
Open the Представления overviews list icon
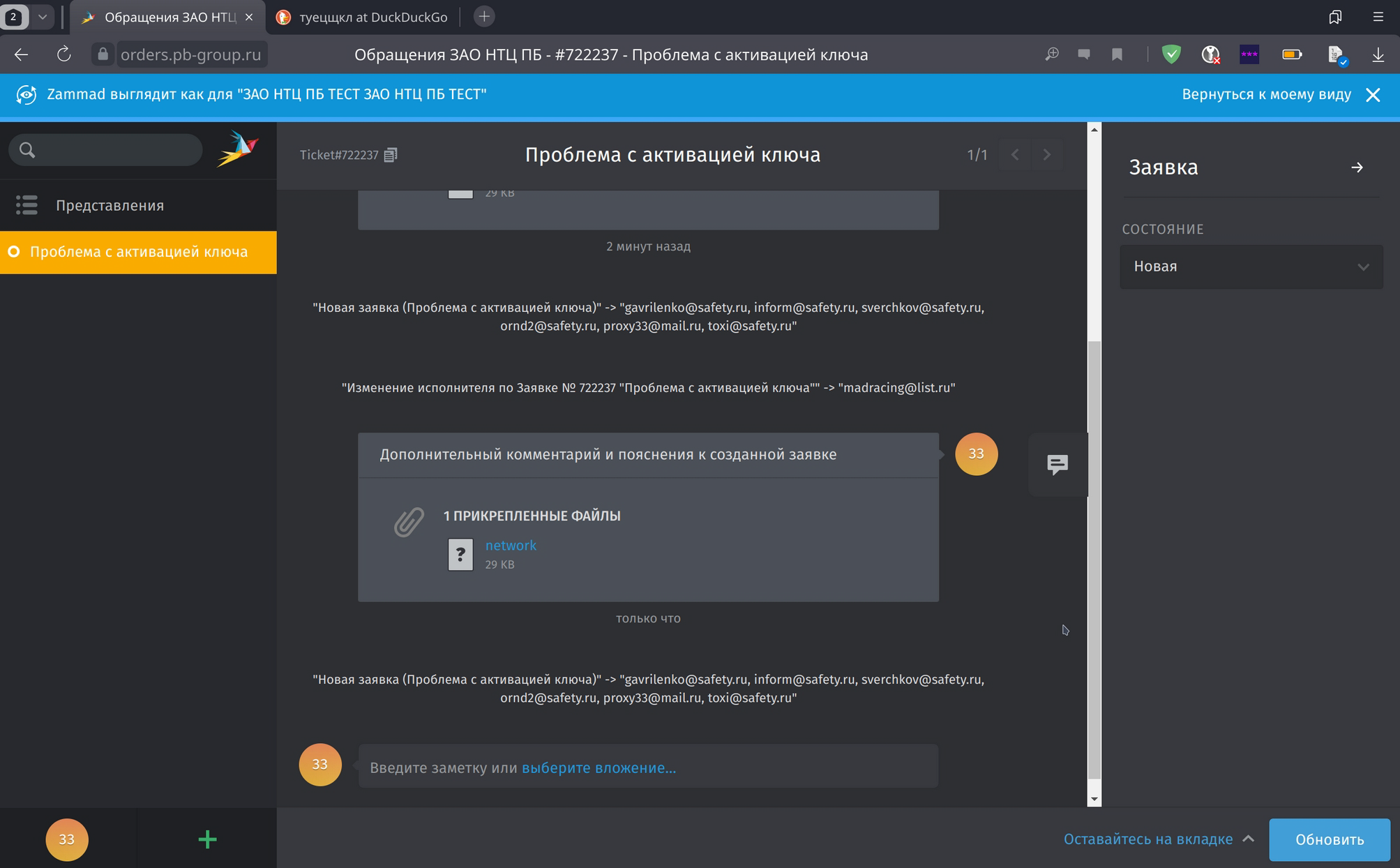click(x=27, y=205)
